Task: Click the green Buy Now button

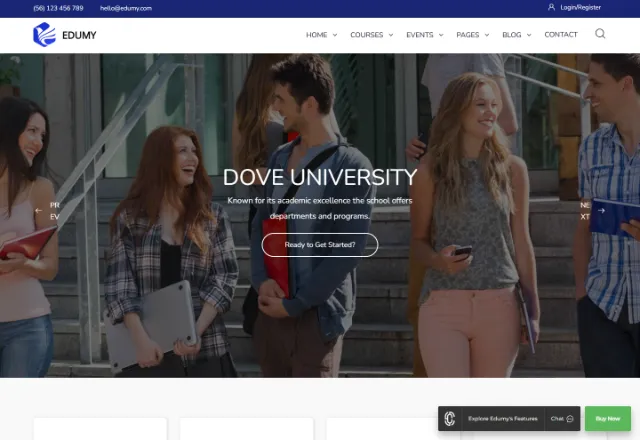Action: [x=608, y=418]
